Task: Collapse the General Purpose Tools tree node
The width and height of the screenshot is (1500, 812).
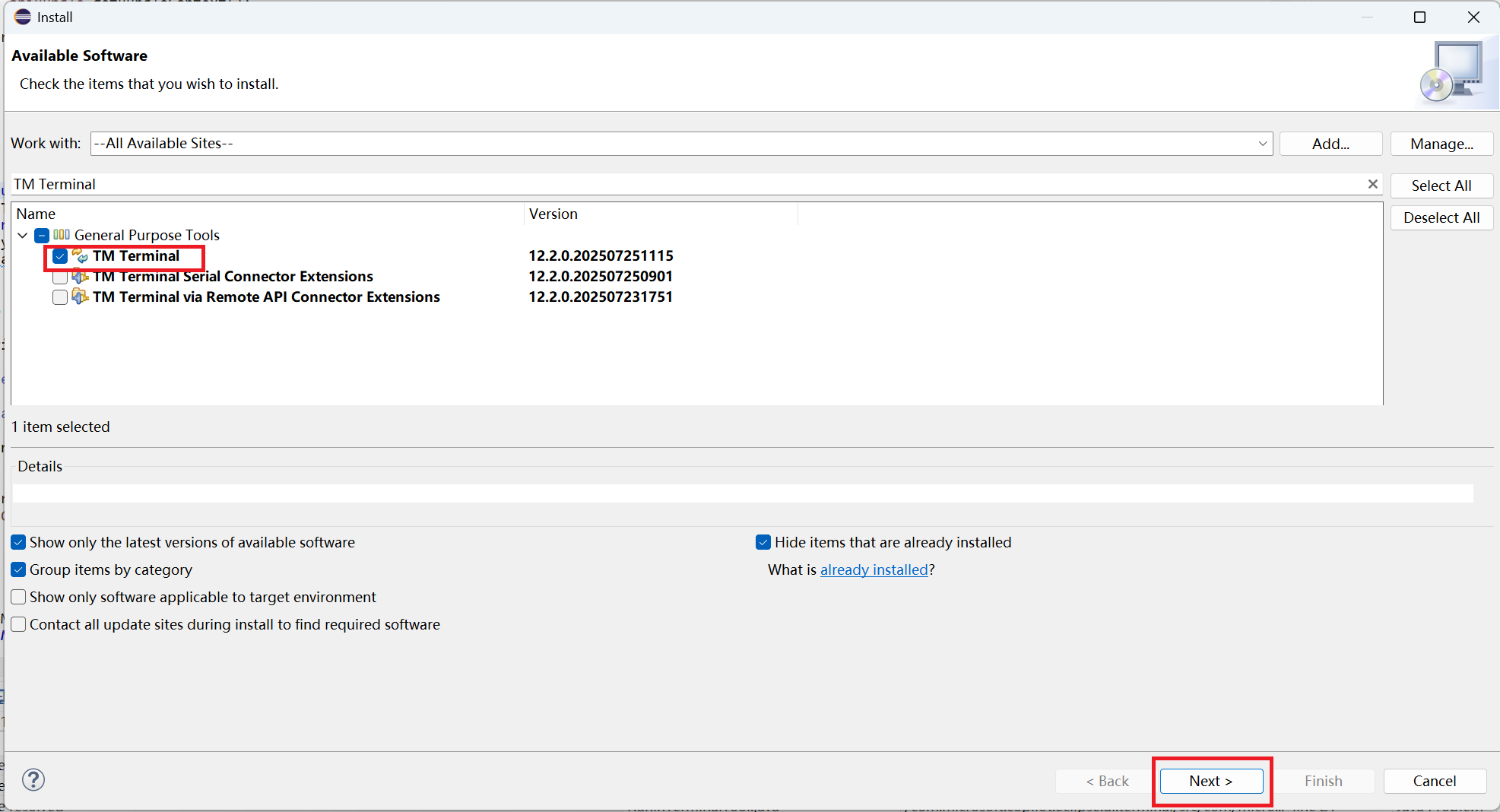Action: coord(23,235)
